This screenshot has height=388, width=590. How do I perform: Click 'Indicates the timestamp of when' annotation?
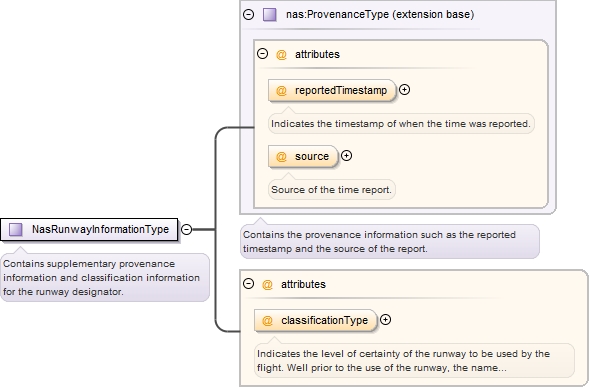point(401,123)
